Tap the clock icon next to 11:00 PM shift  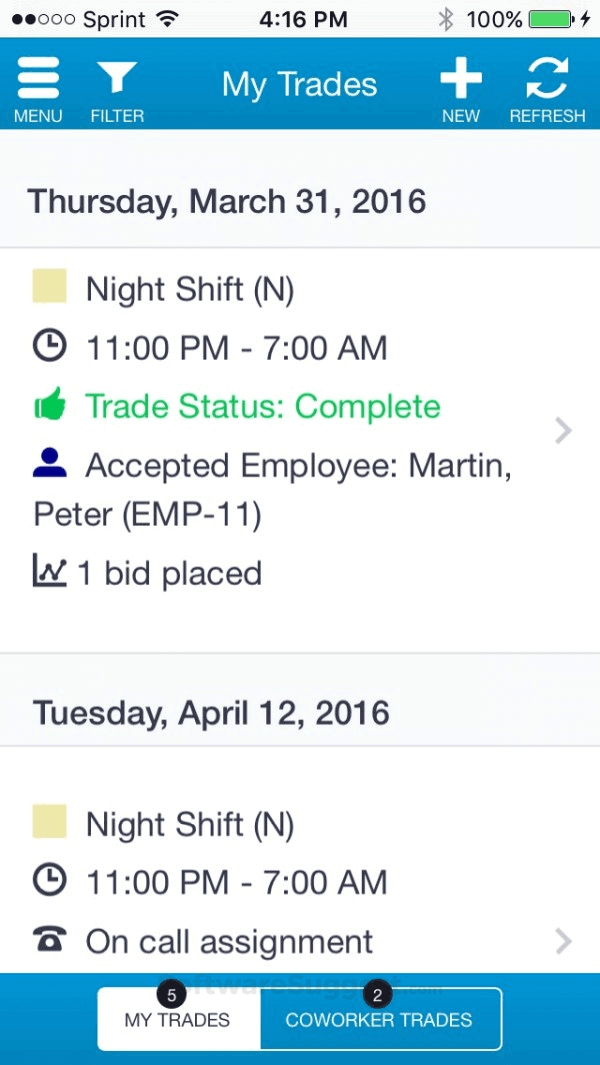coord(48,347)
